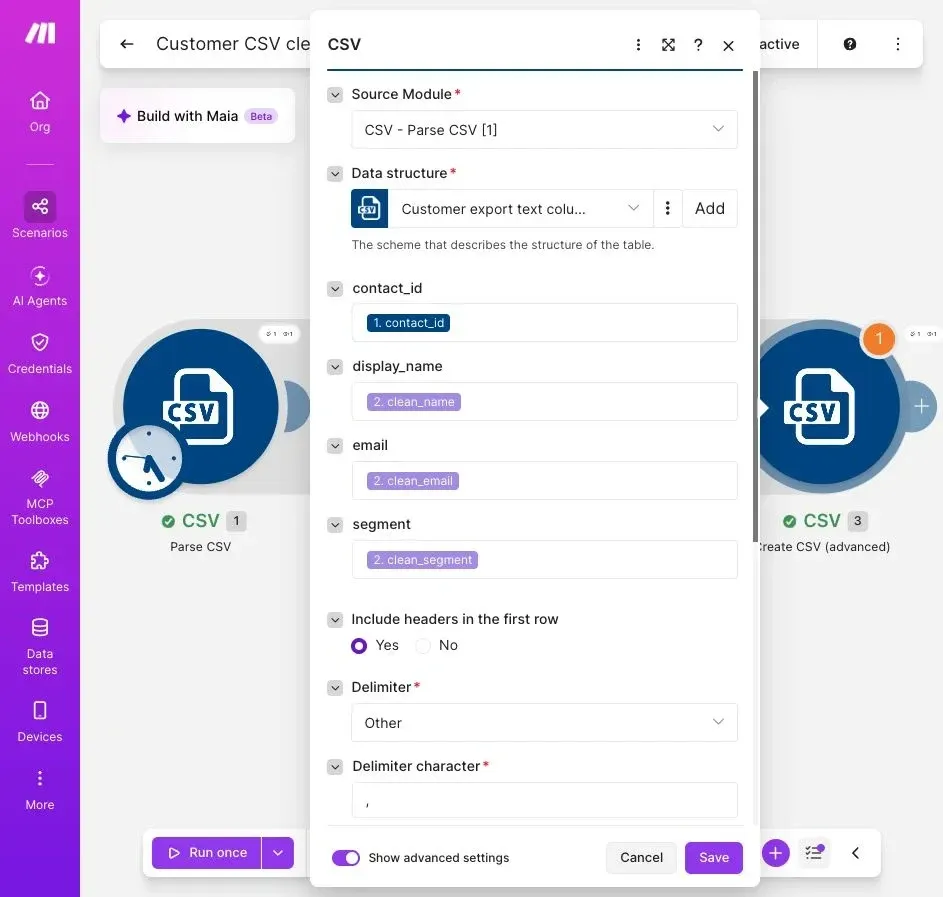Collapse the segment field expander

(x=335, y=525)
